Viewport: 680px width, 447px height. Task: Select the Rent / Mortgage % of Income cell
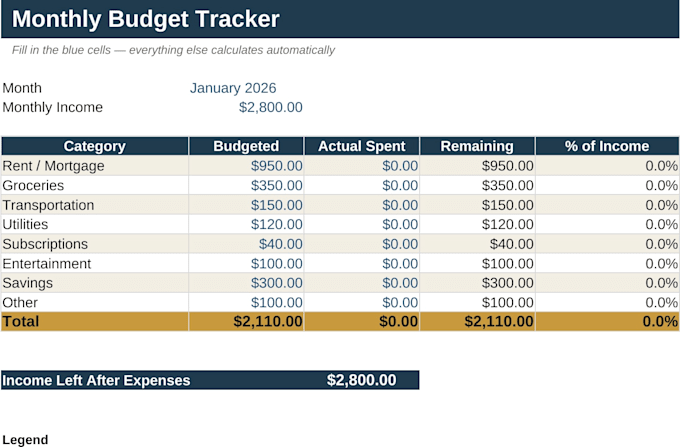tap(607, 166)
